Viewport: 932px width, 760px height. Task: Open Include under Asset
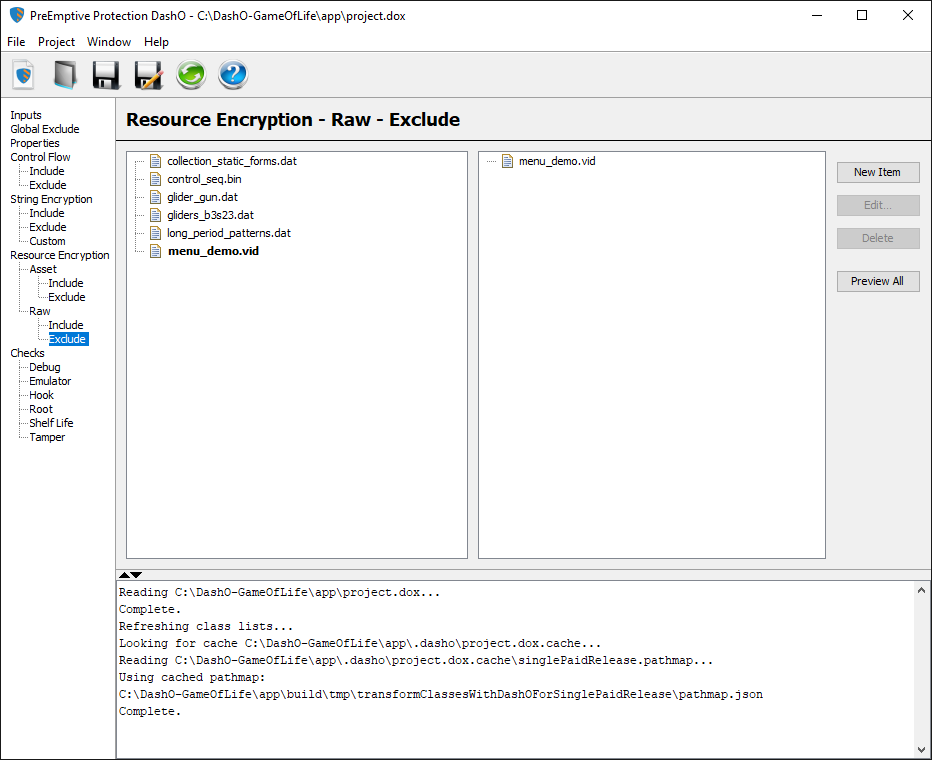click(65, 283)
